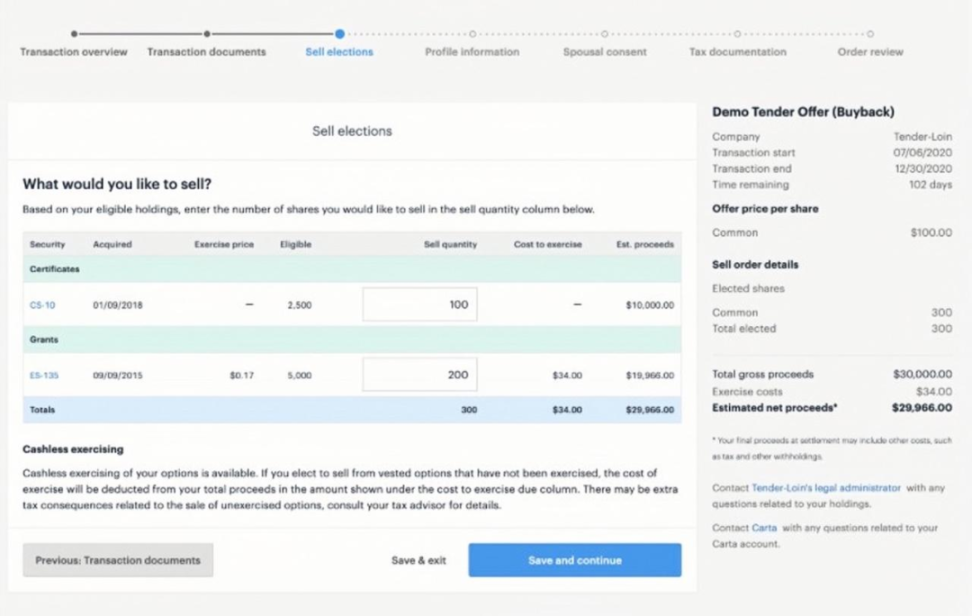This screenshot has width=972, height=616.
Task: Click the active blue progress dot
Action: (x=340, y=34)
